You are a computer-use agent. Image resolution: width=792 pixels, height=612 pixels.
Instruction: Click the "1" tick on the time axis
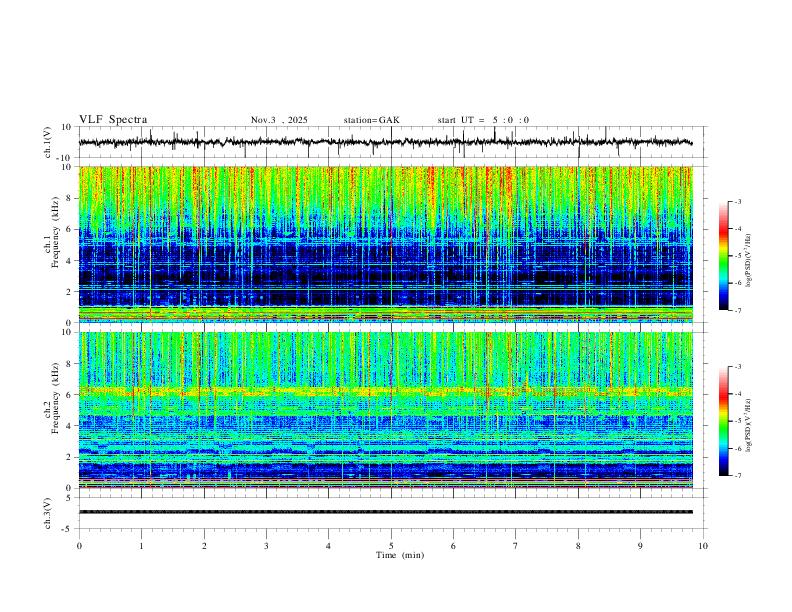[141, 546]
